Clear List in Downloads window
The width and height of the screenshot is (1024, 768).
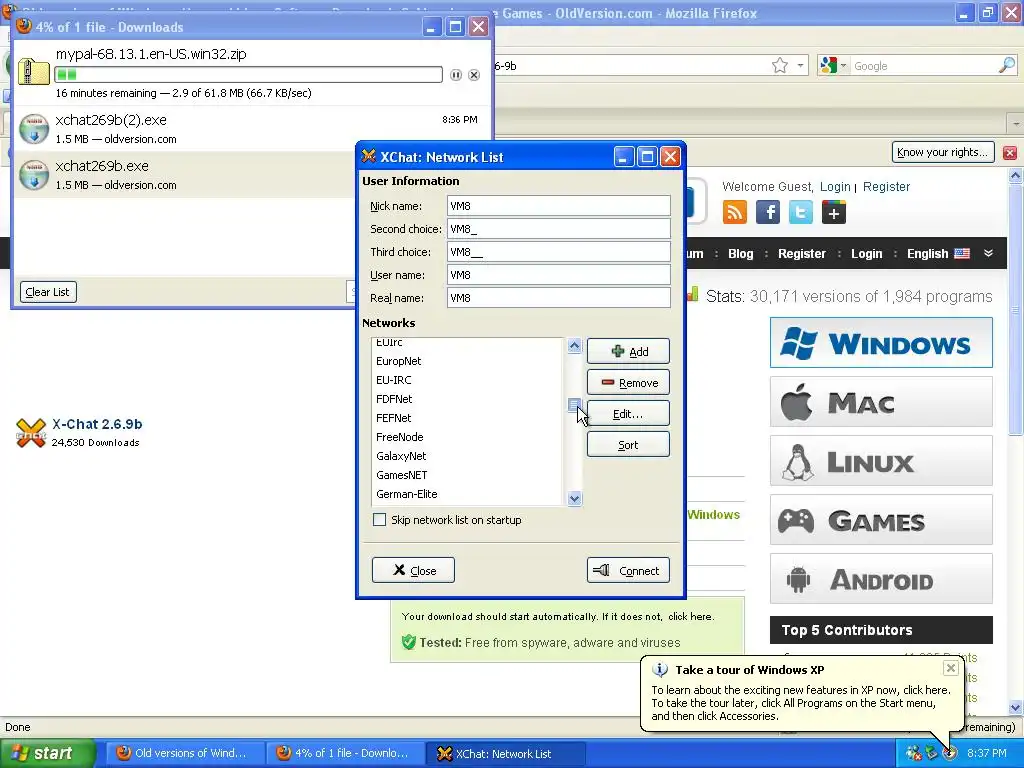(x=48, y=292)
